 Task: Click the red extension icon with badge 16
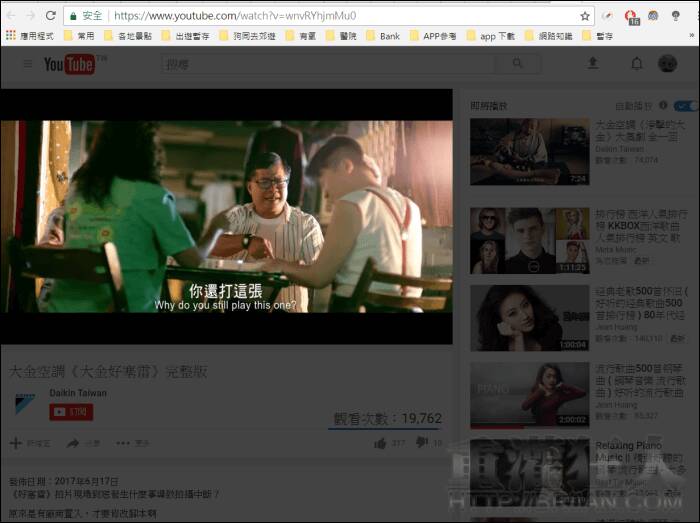click(631, 17)
